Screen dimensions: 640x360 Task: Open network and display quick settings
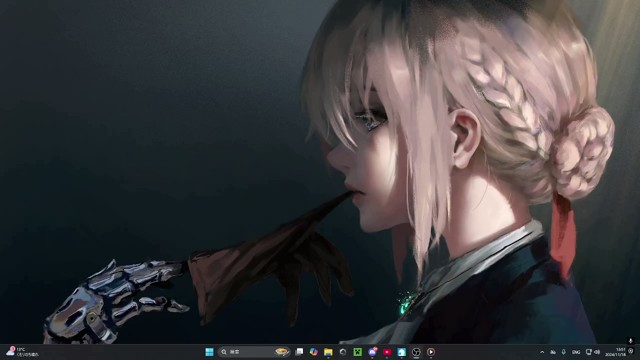click(589, 352)
